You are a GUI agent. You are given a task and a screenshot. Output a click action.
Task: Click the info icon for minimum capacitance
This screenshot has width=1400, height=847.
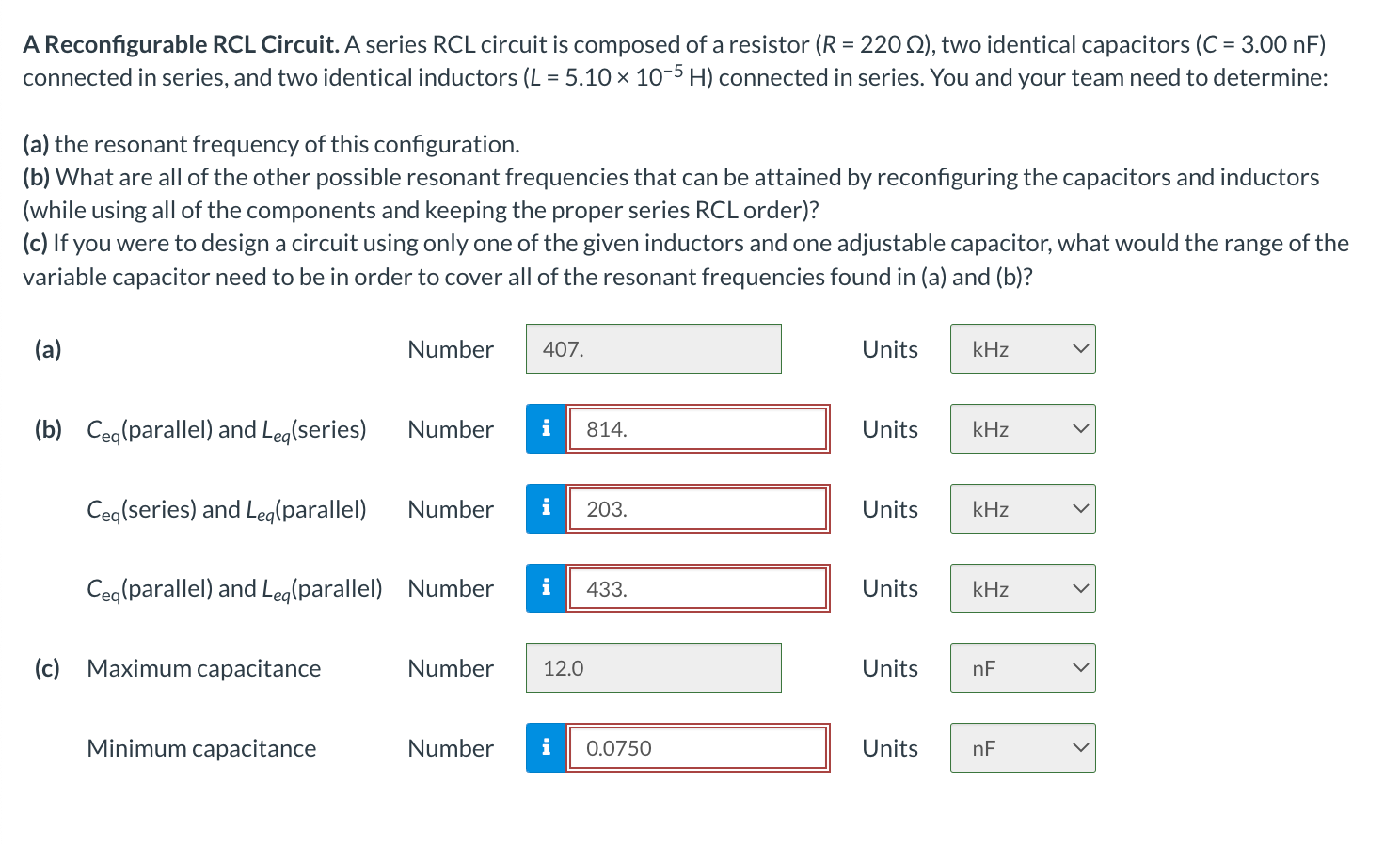[x=546, y=748]
